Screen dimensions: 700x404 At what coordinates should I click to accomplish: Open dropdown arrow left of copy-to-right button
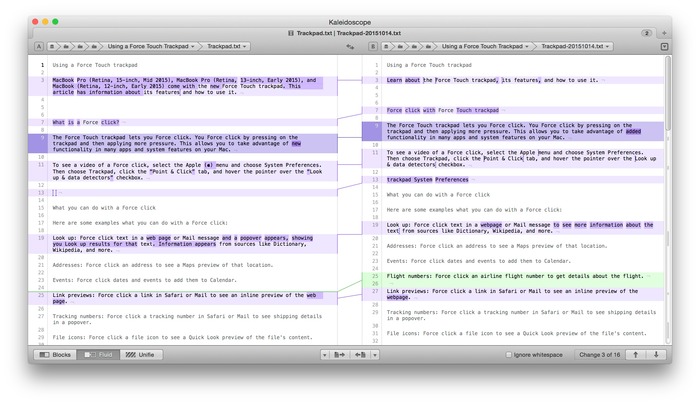tap(325, 355)
